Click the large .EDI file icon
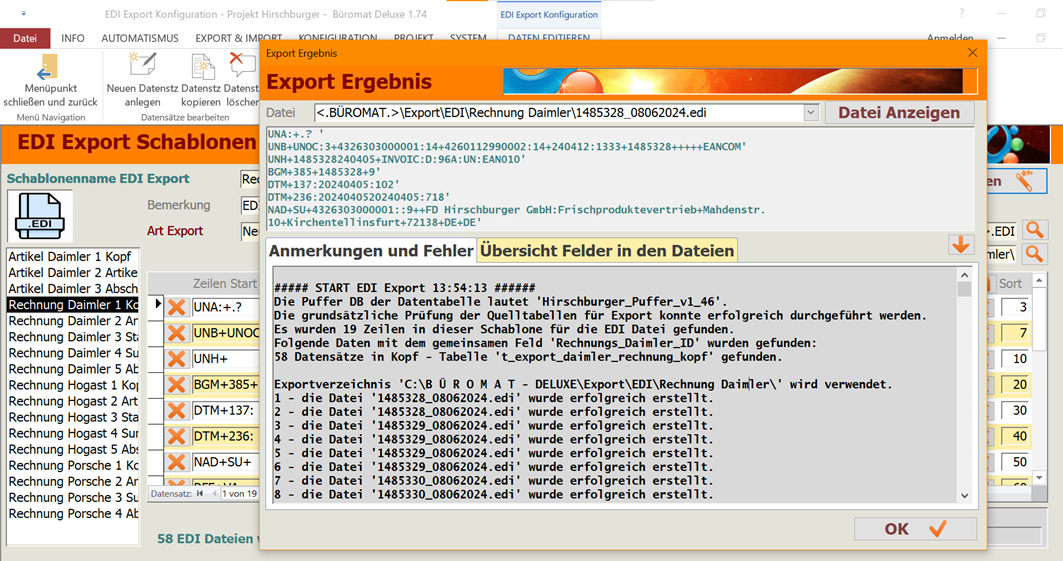Viewport: 1063px width, 561px height. 39,217
